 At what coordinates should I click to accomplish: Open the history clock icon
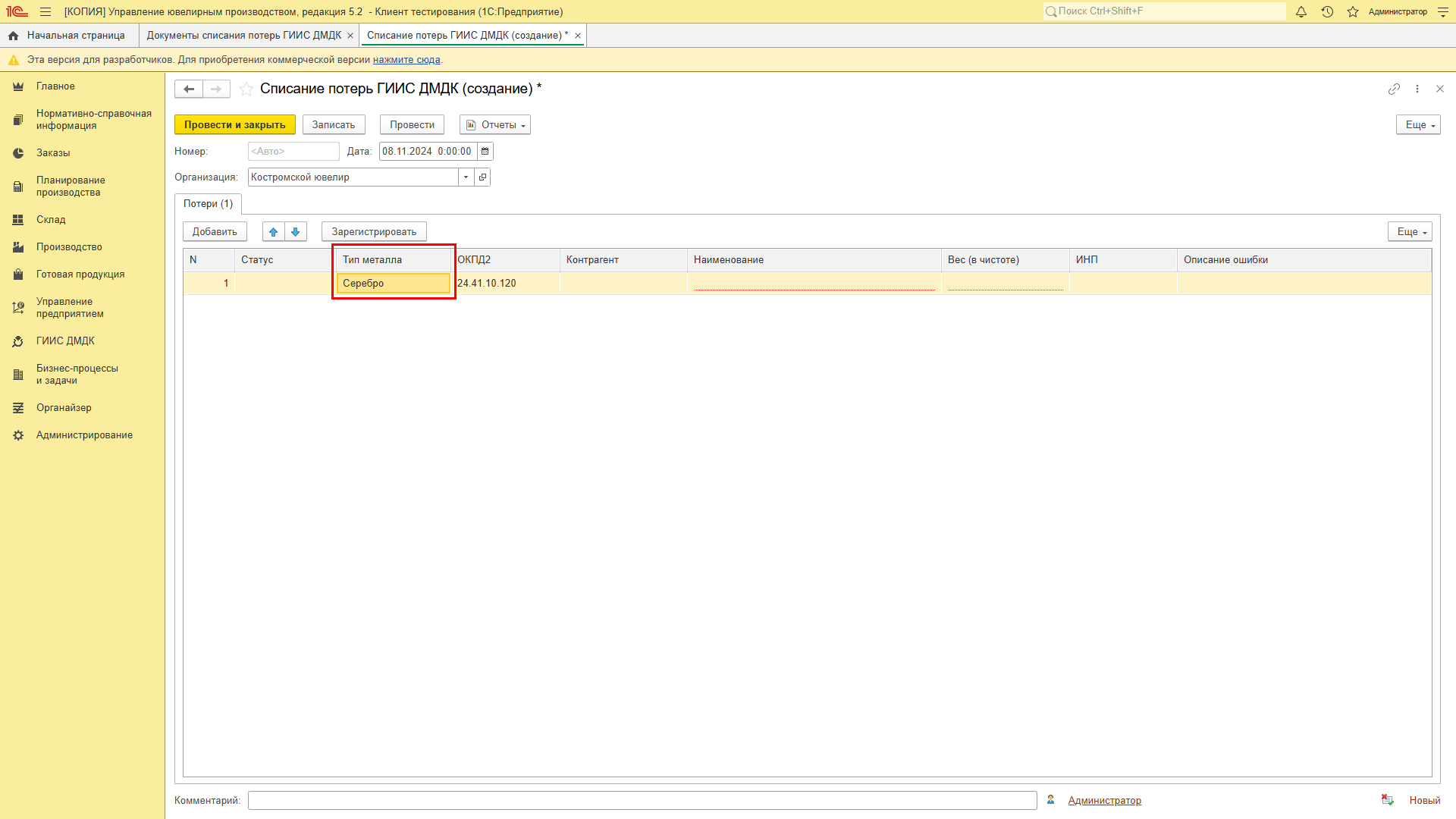(x=1327, y=12)
